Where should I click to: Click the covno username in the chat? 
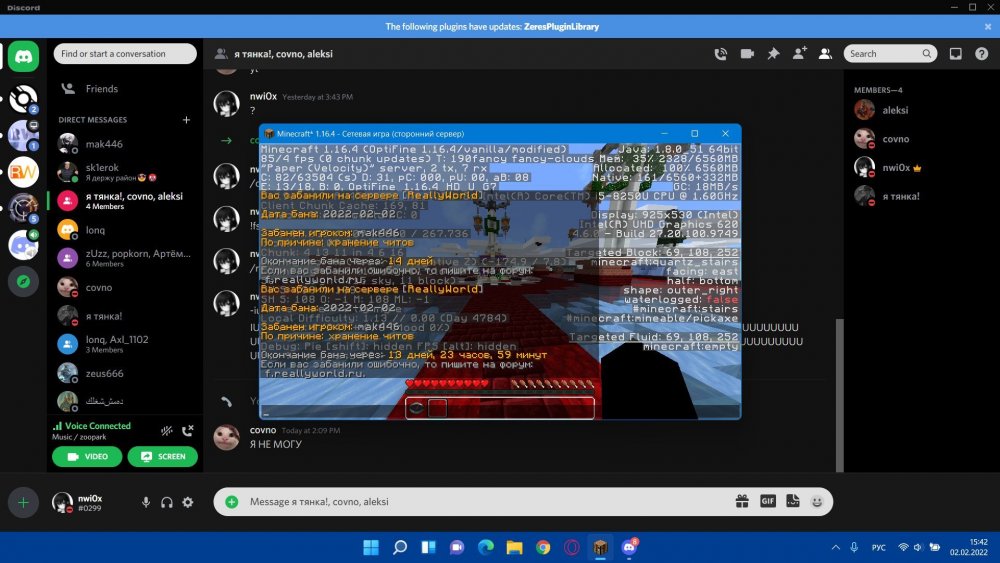click(263, 430)
